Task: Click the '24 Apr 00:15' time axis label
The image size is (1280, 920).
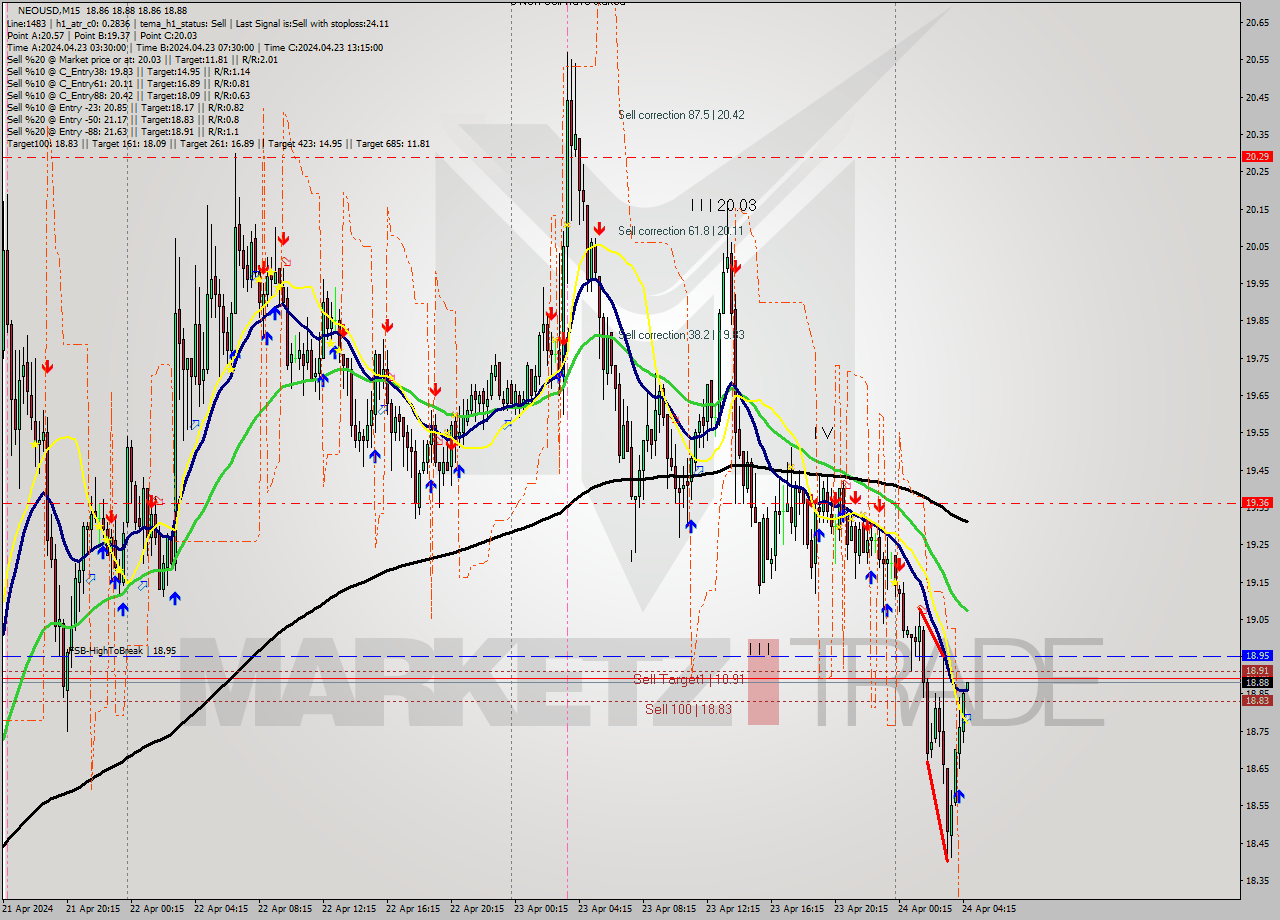Action: [925, 909]
